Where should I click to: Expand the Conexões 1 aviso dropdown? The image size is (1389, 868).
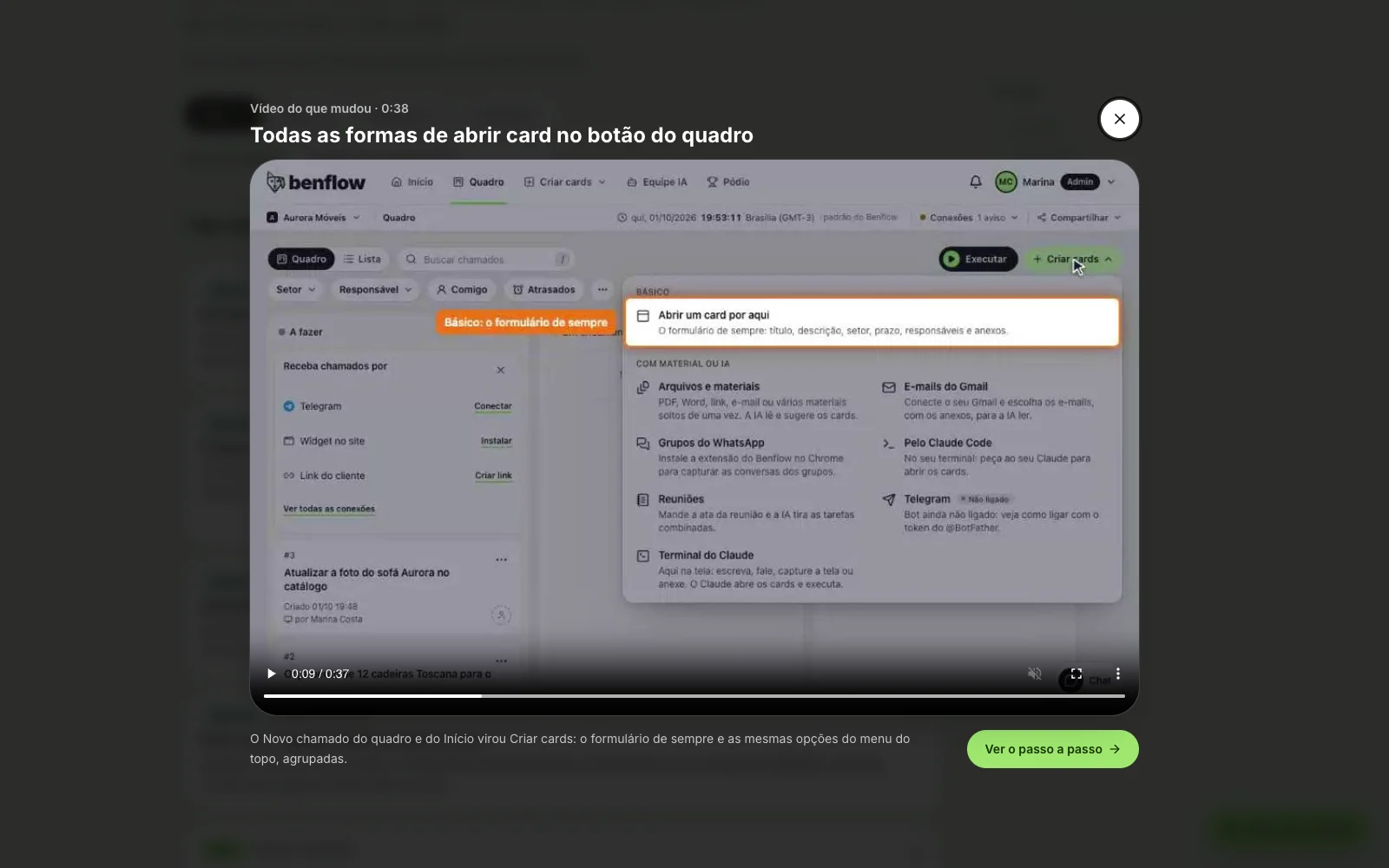click(969, 218)
